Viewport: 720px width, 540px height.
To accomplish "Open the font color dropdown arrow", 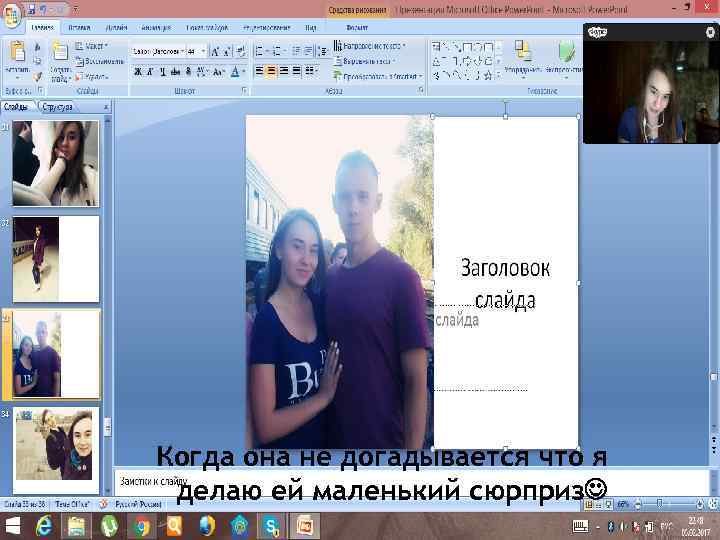I will (243, 72).
